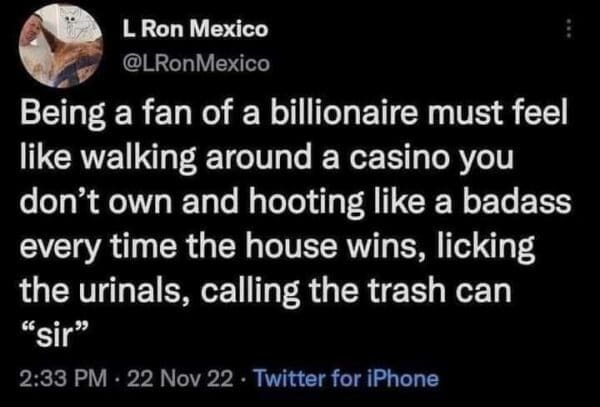Click the @LRonMexico handle
Image resolution: width=600 pixels, height=407 pixels.
pos(195,62)
